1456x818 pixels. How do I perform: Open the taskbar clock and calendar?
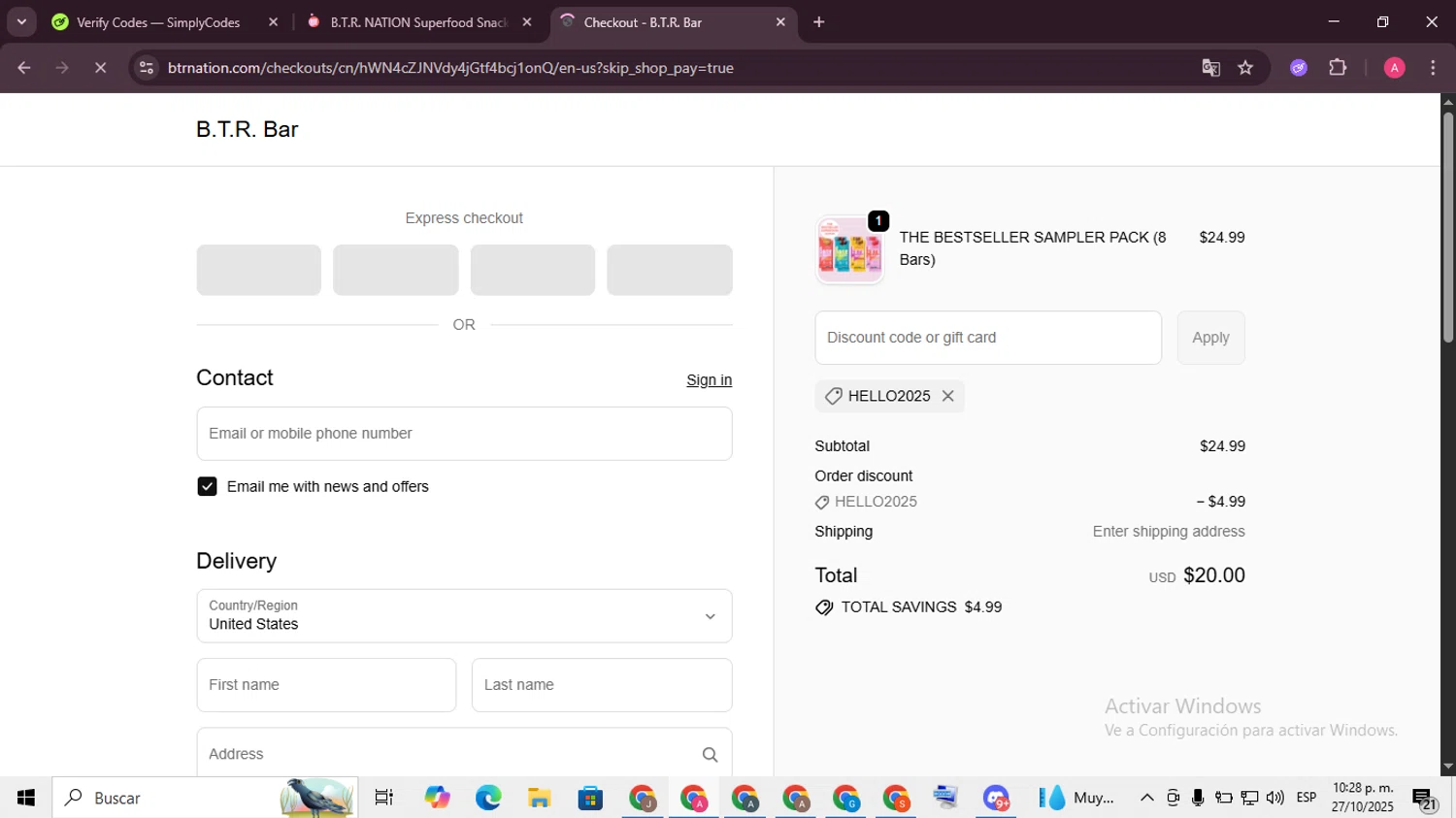point(1363,798)
